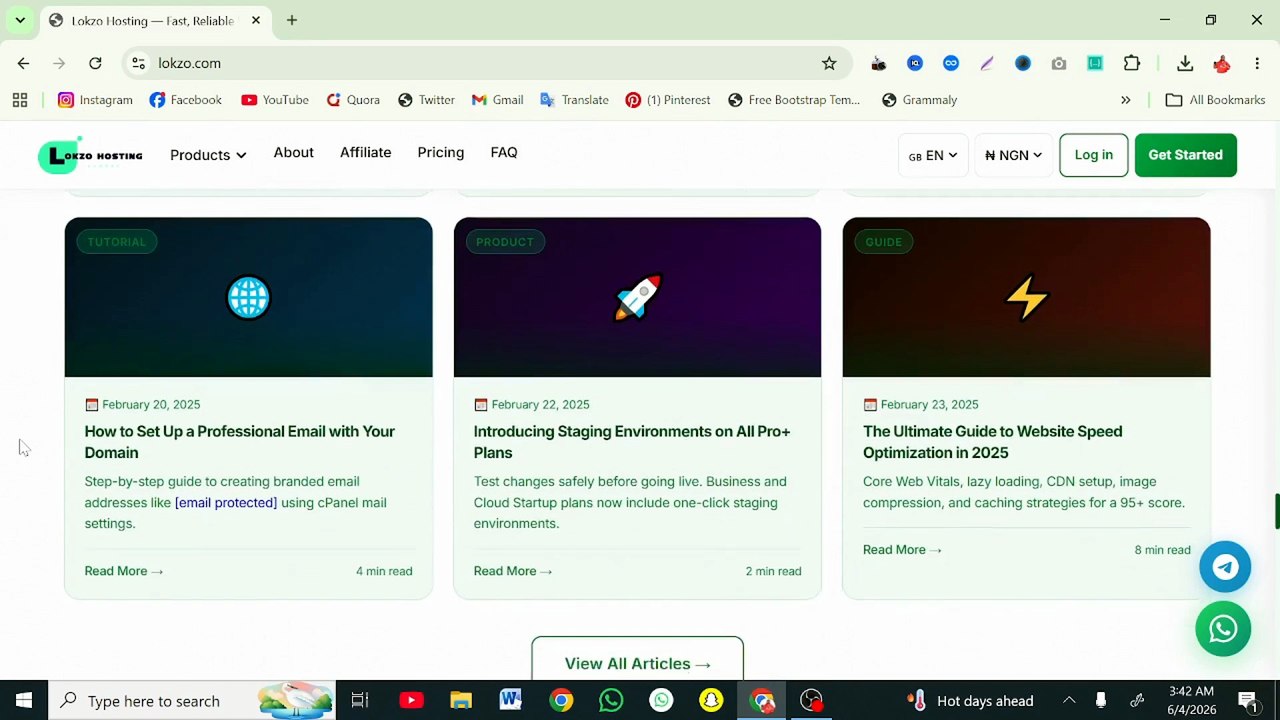
Task: Launch File Explorer from taskbar
Action: 461,700
